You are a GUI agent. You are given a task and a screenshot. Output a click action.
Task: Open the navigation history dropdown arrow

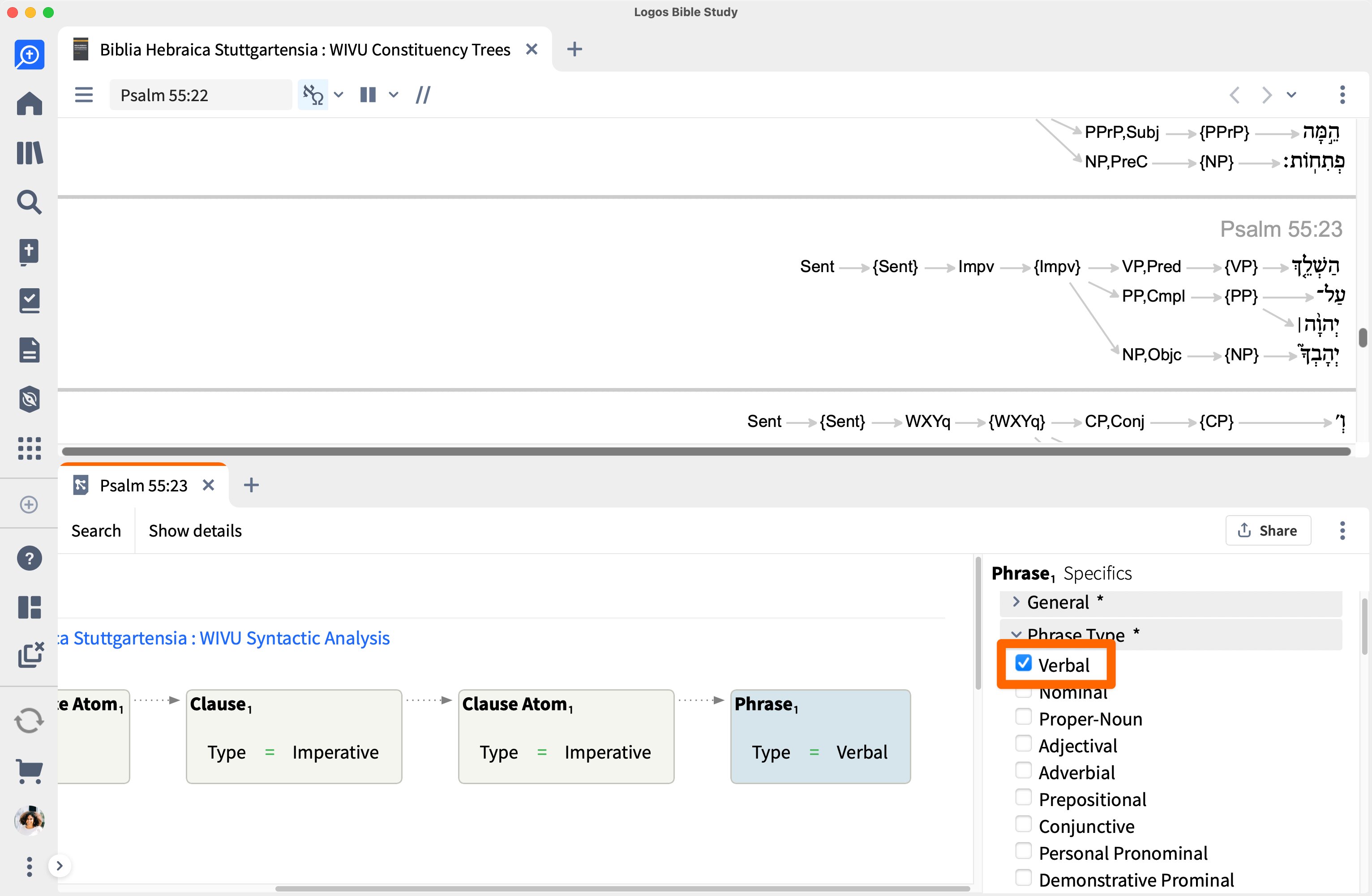coord(1291,94)
